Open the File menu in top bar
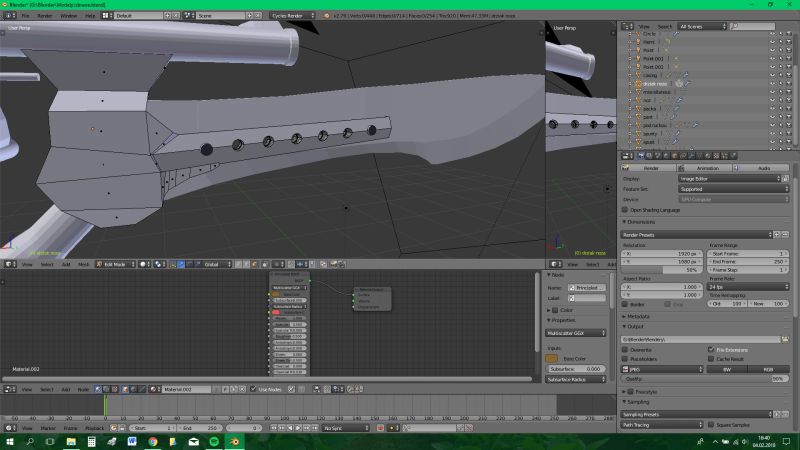Viewport: 800px width, 450px height. coord(25,16)
